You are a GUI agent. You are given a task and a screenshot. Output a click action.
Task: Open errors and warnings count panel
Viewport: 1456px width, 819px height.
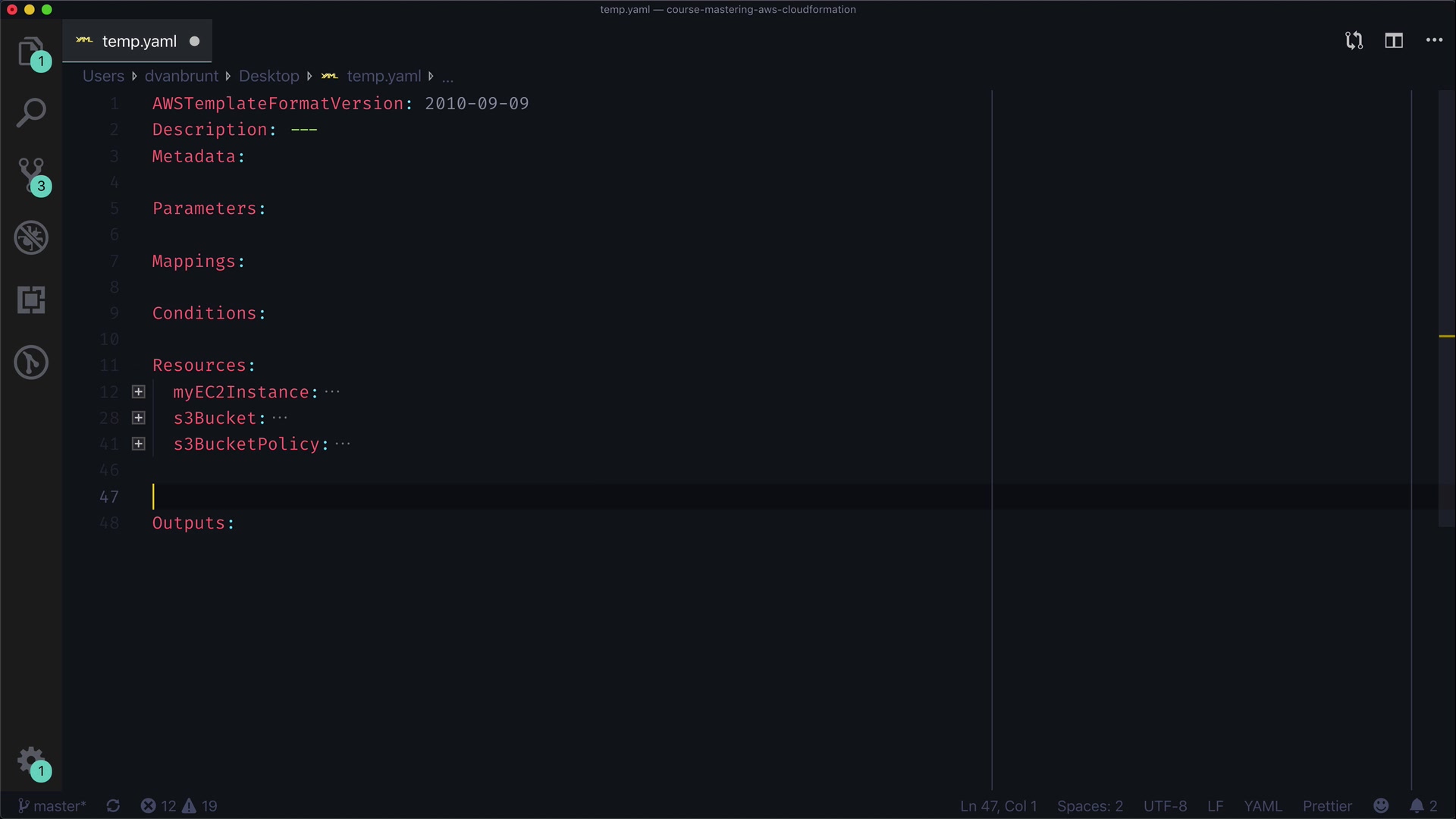(x=179, y=806)
